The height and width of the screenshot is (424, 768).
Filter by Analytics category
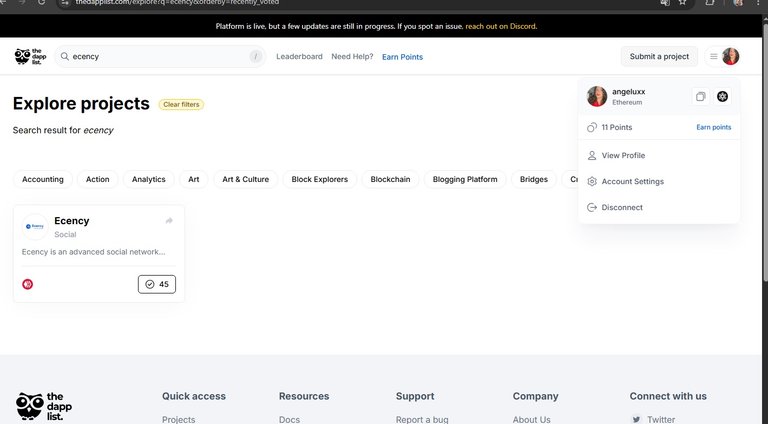click(148, 179)
